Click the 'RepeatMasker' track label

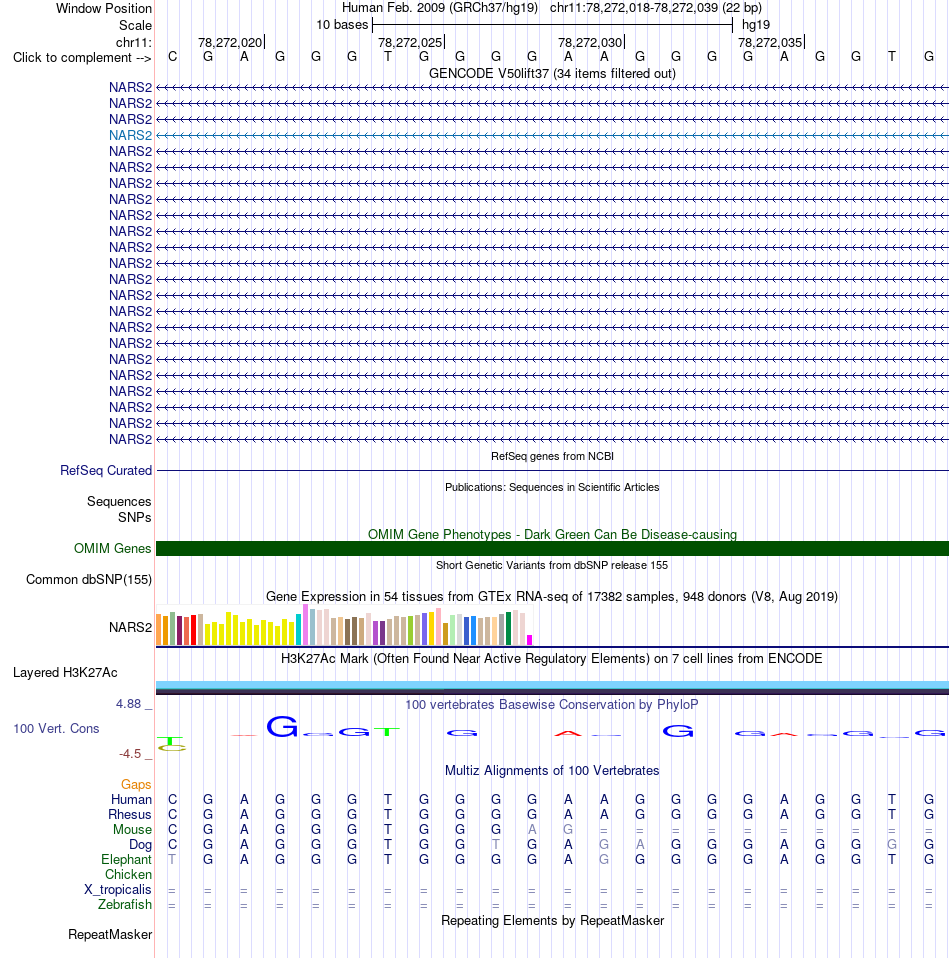pos(110,935)
